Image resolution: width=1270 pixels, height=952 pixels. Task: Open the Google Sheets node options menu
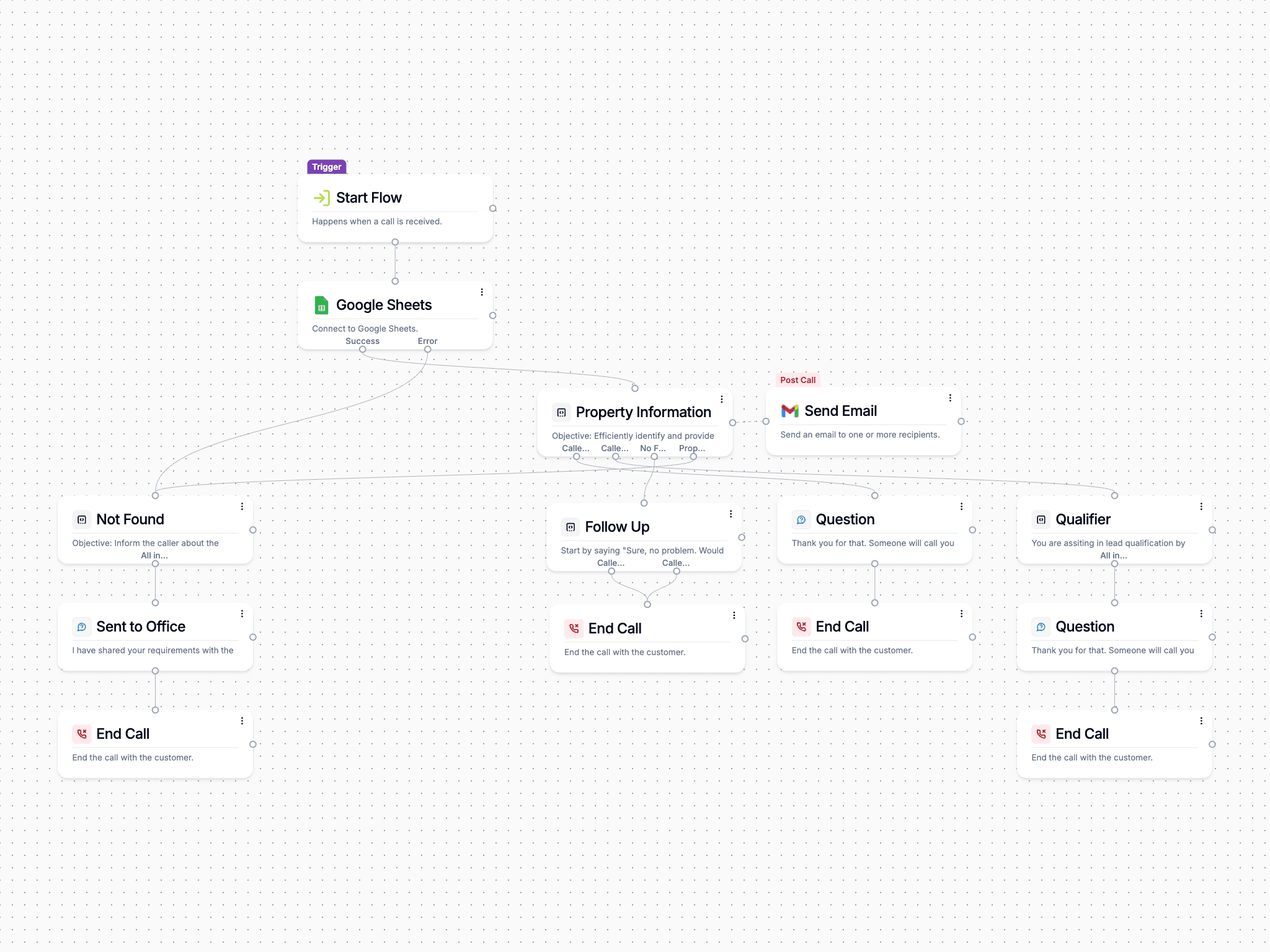point(482,291)
